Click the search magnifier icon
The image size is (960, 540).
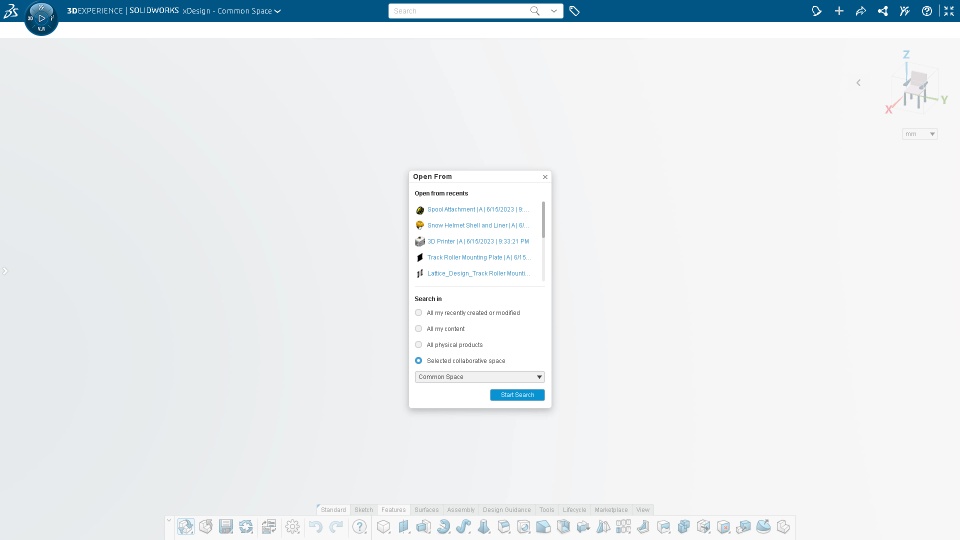pyautogui.click(x=534, y=11)
